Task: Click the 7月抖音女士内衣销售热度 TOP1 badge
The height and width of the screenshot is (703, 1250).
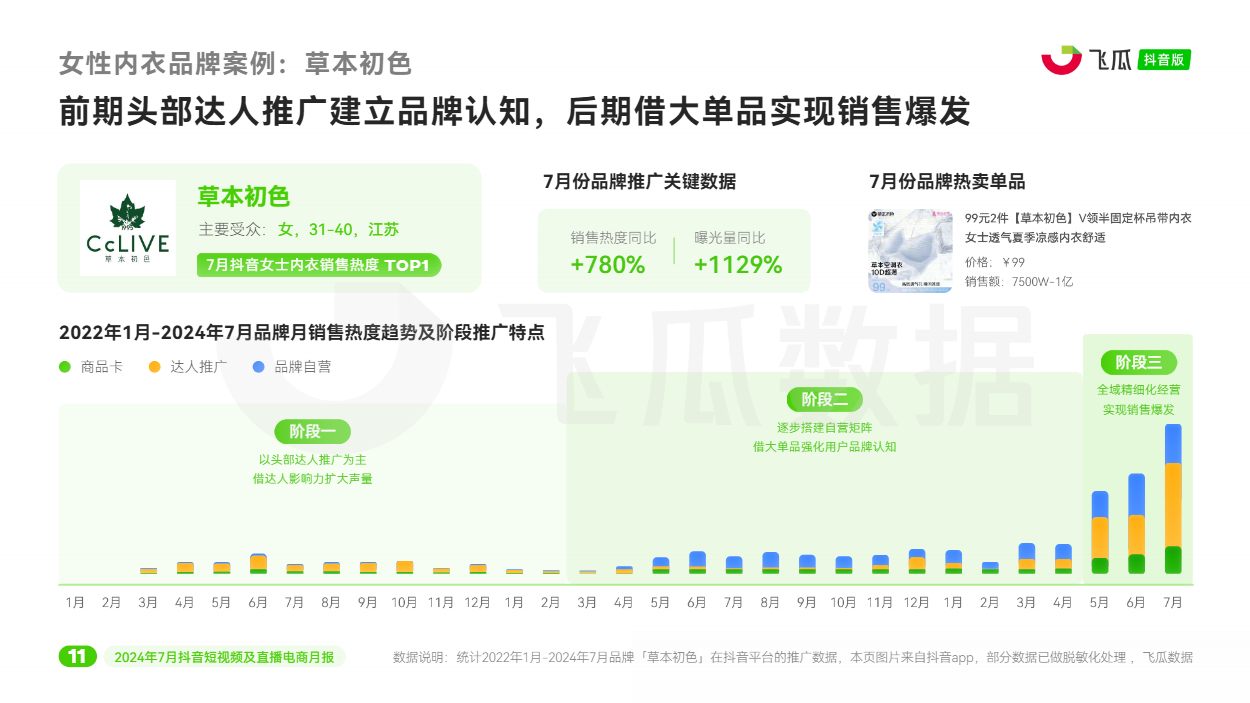Action: pyautogui.click(x=319, y=265)
